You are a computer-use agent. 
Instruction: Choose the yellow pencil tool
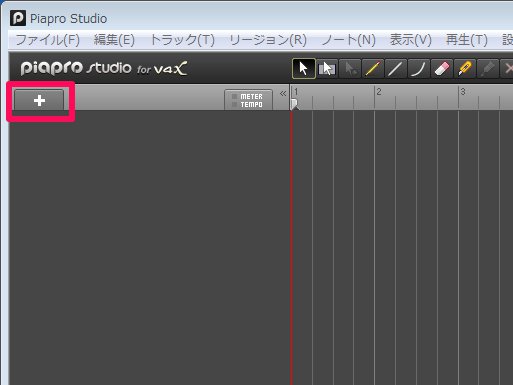click(x=373, y=69)
